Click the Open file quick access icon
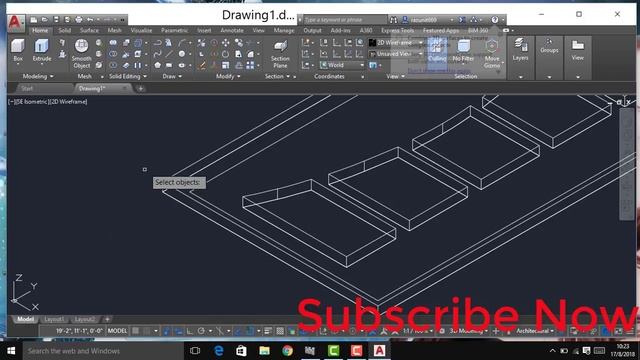The width and height of the screenshot is (640, 360). click(x=45, y=20)
